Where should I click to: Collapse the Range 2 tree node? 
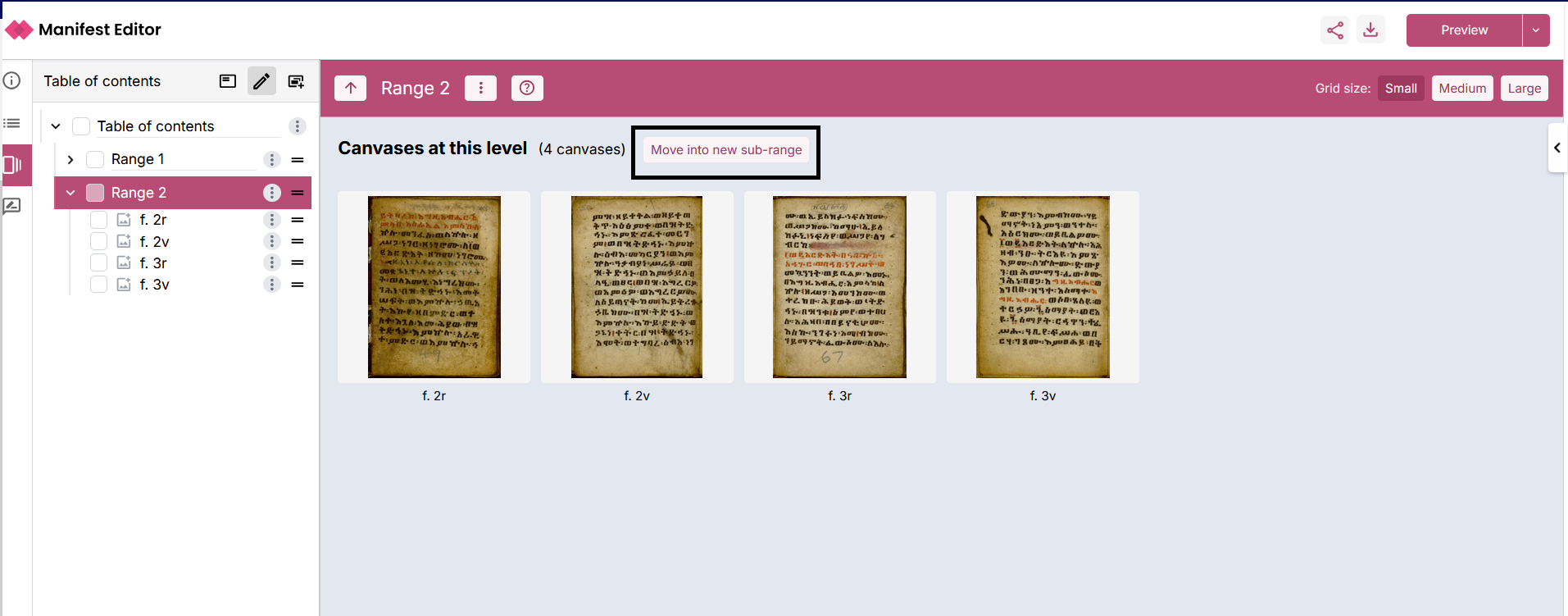pyautogui.click(x=70, y=193)
